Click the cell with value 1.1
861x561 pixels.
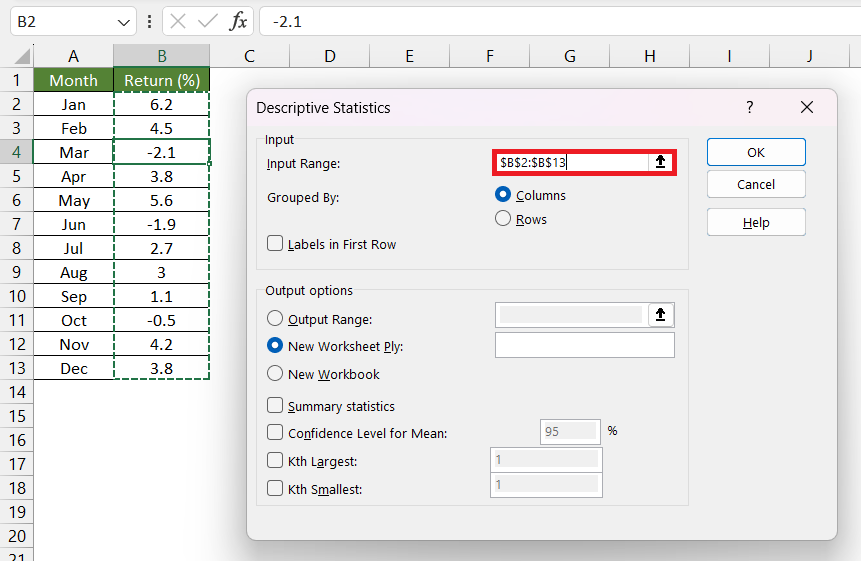[x=161, y=296]
